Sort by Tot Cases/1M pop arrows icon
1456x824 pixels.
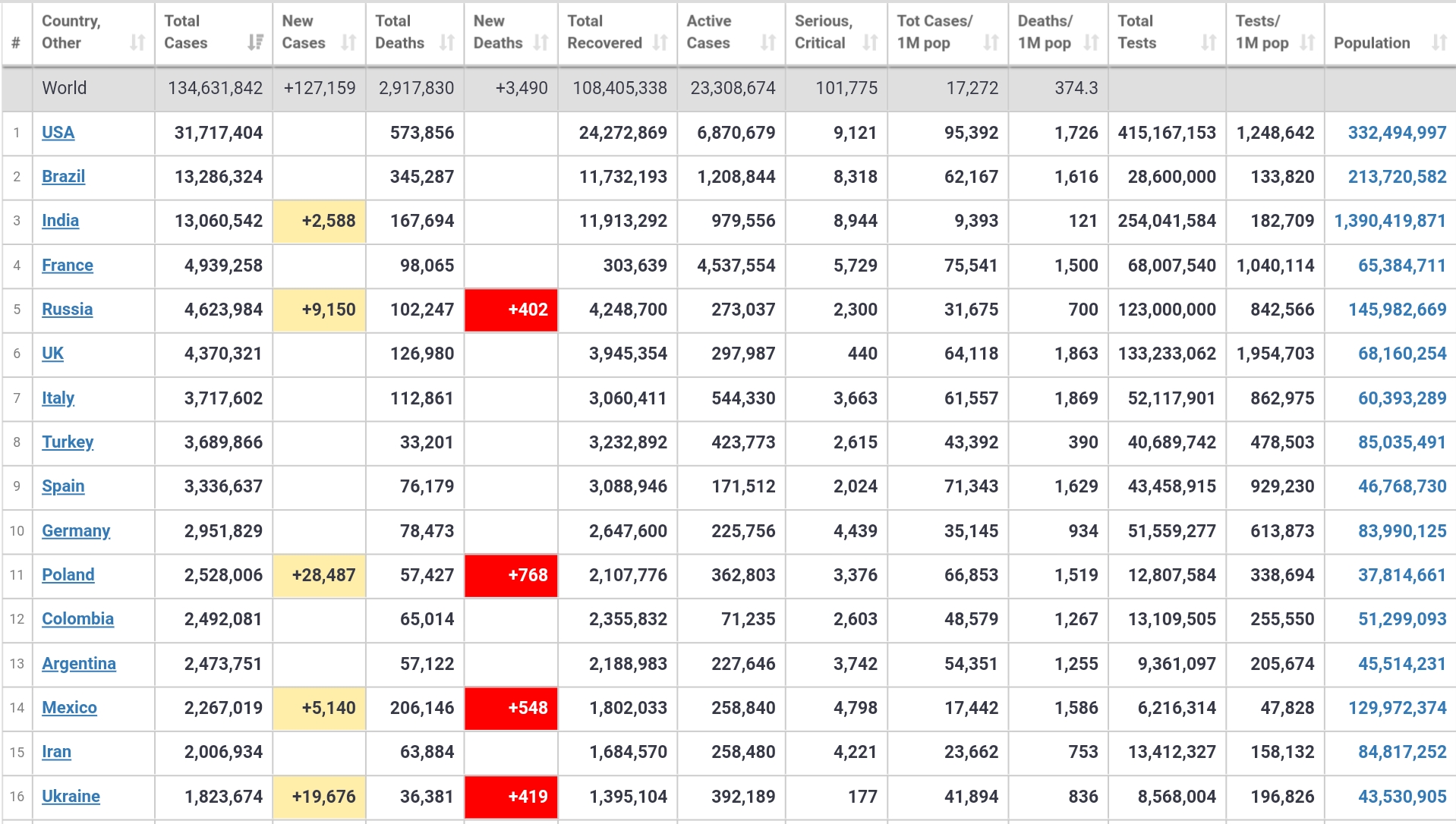pos(991,42)
